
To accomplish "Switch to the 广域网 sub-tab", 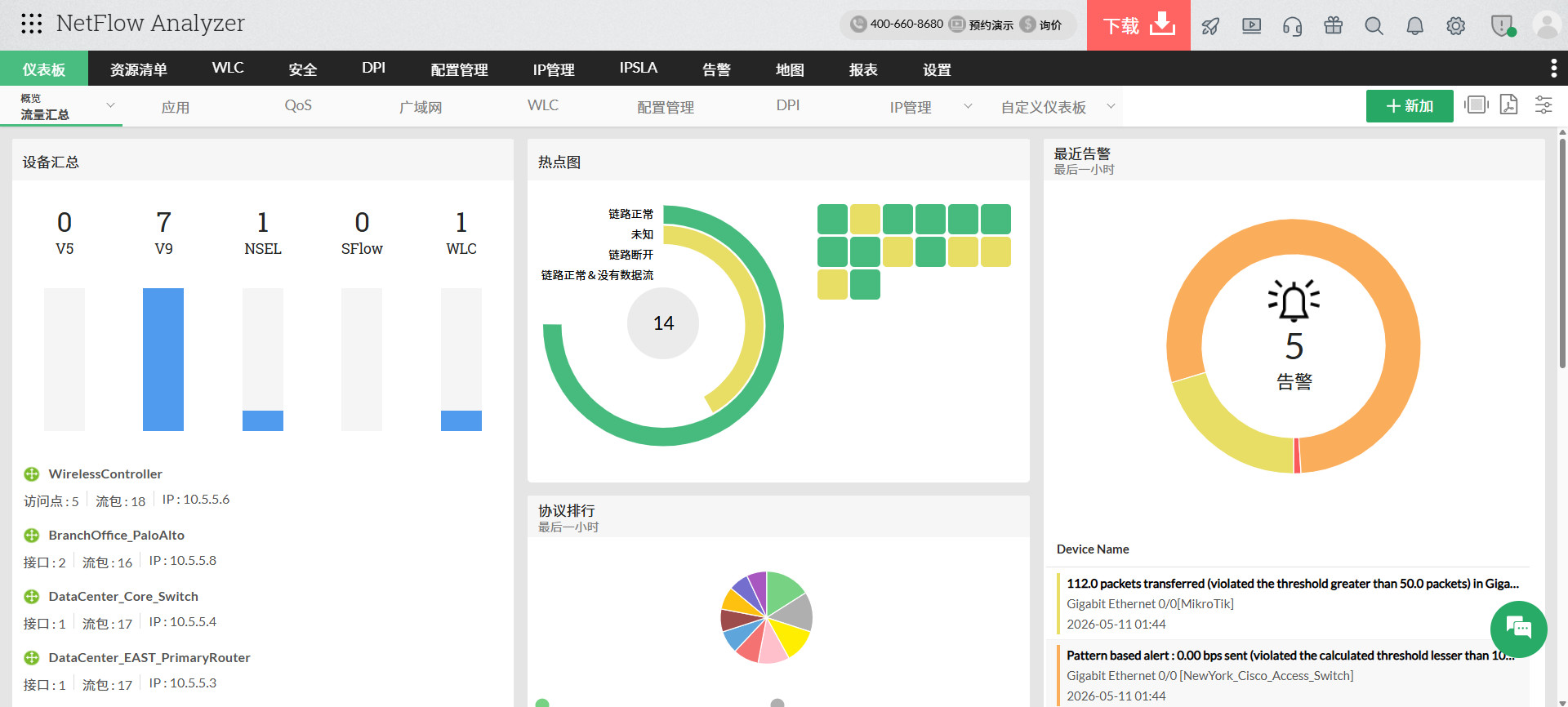I will click(x=421, y=107).
